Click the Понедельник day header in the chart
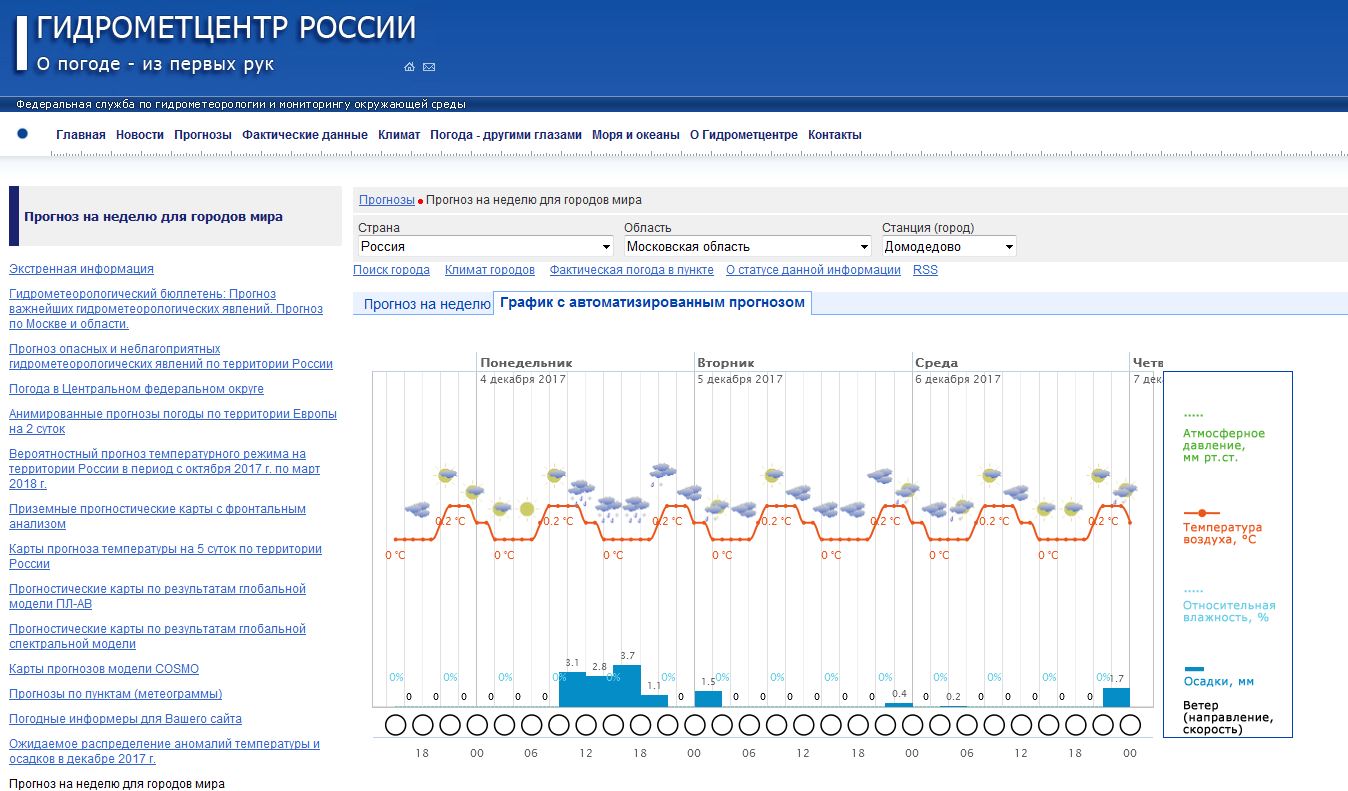The image size is (1348, 791). coord(526,363)
